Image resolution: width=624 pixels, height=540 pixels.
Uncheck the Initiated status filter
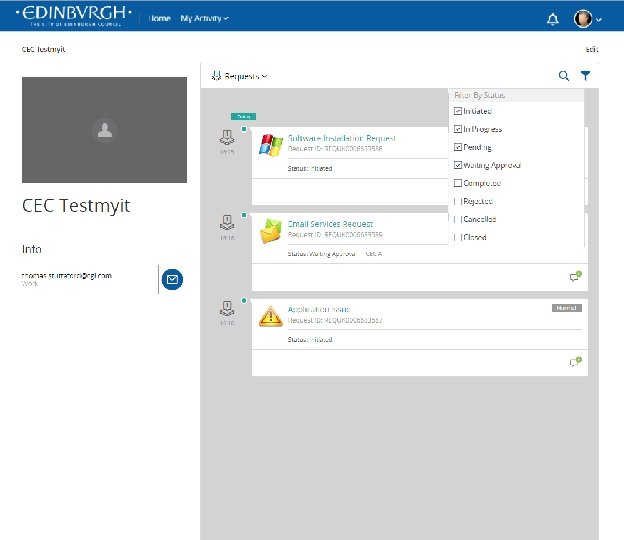458,111
